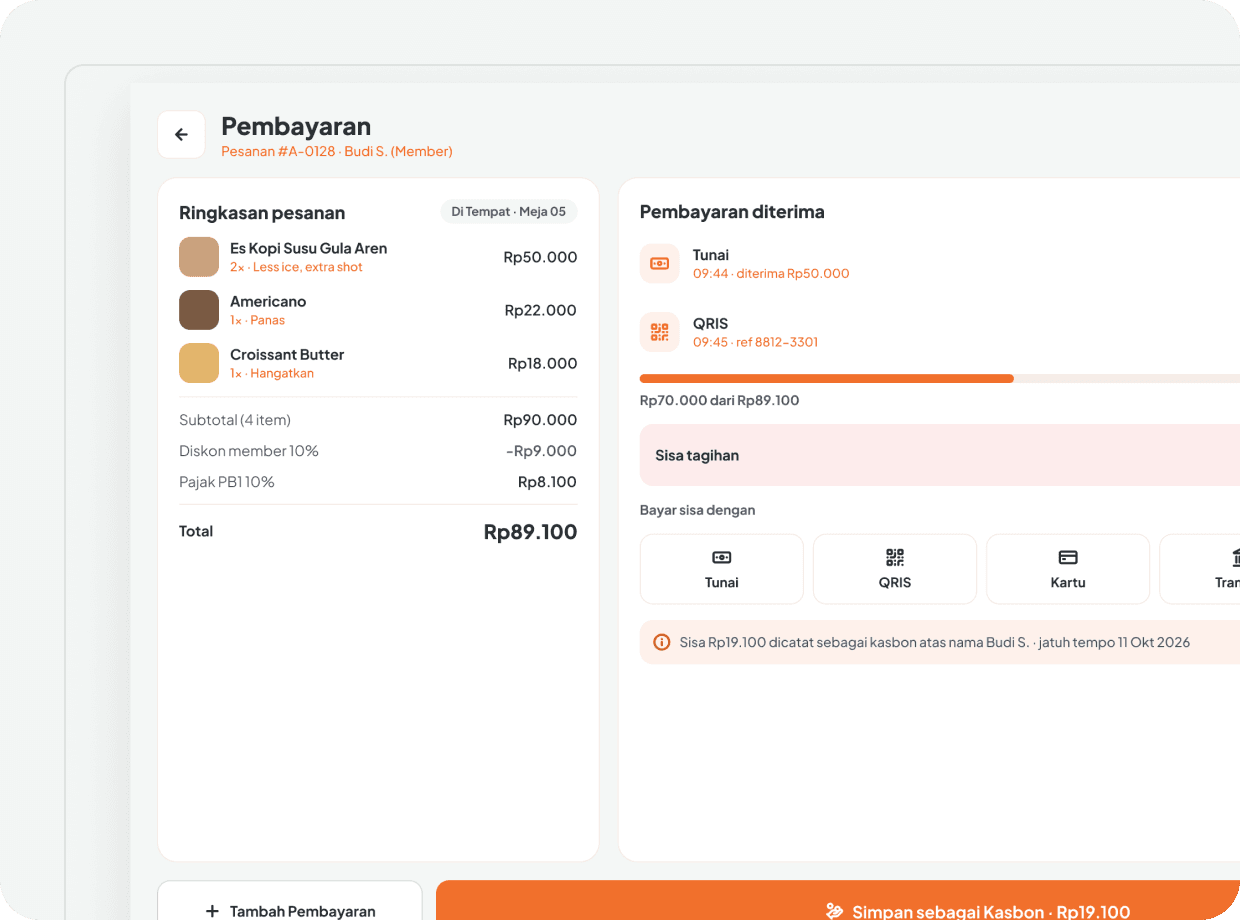Screen dimensions: 1240x920
Task: Click the 1x · Hangatkan note
Action: pyautogui.click(x=272, y=373)
